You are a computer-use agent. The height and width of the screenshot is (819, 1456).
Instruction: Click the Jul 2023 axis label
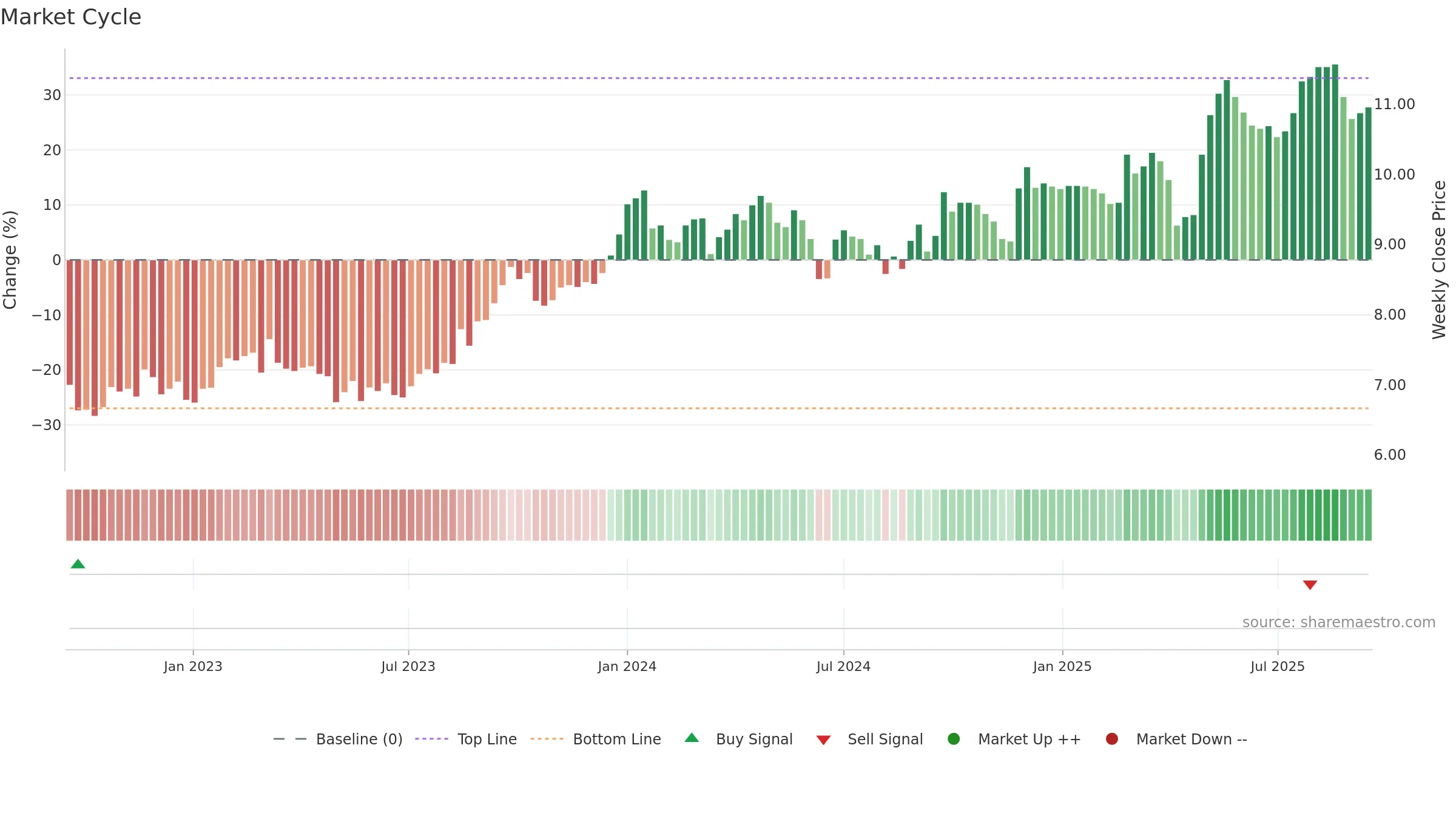tap(408, 666)
